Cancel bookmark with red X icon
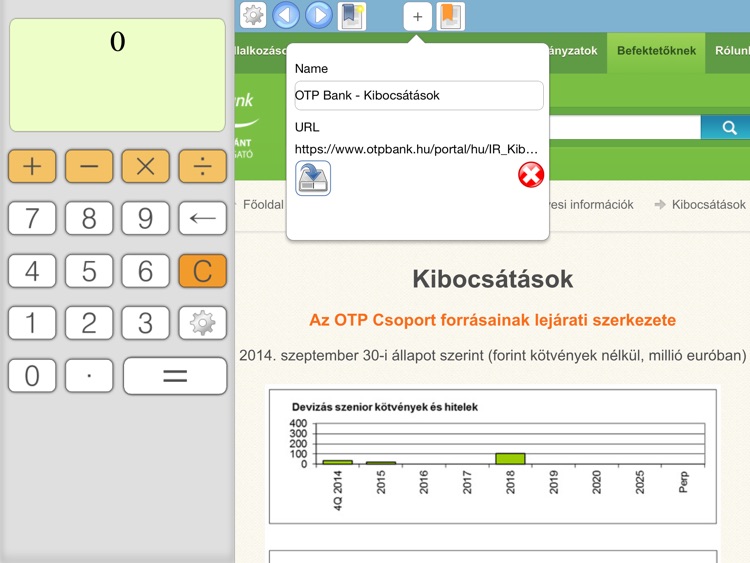The height and width of the screenshot is (563, 750). (531, 175)
